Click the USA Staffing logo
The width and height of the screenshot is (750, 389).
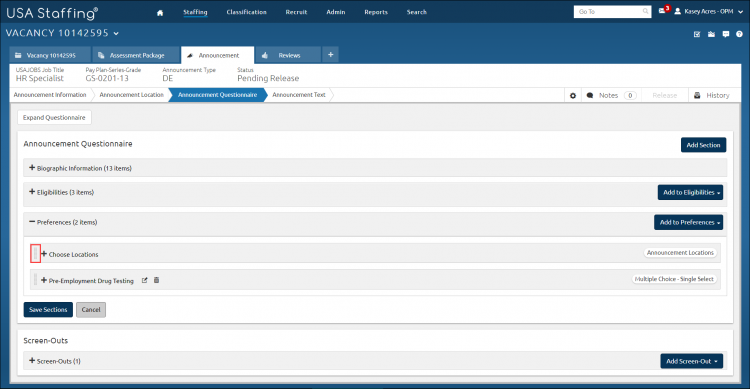[x=52, y=13]
